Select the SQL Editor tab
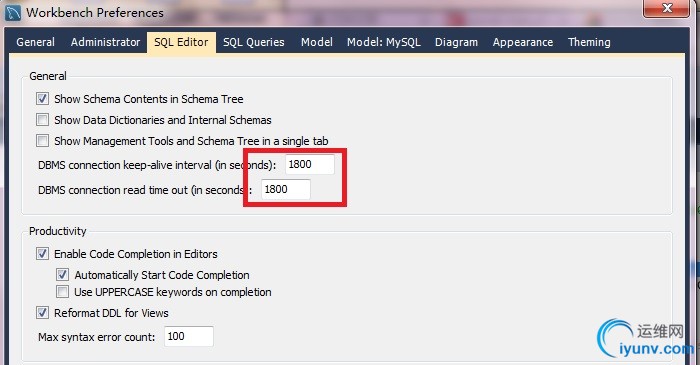The image size is (700, 365). (181, 42)
